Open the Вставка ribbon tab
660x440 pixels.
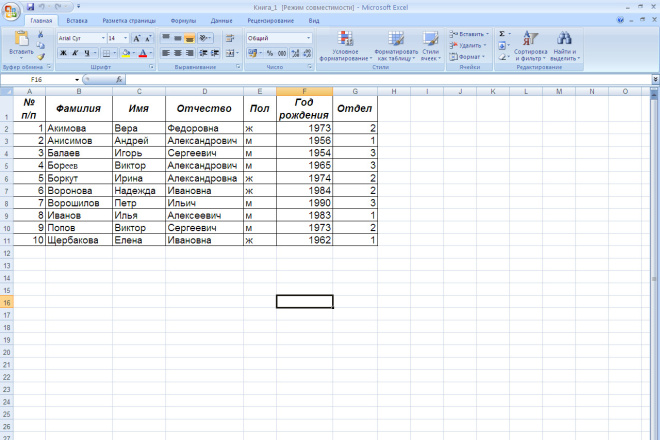pos(76,20)
